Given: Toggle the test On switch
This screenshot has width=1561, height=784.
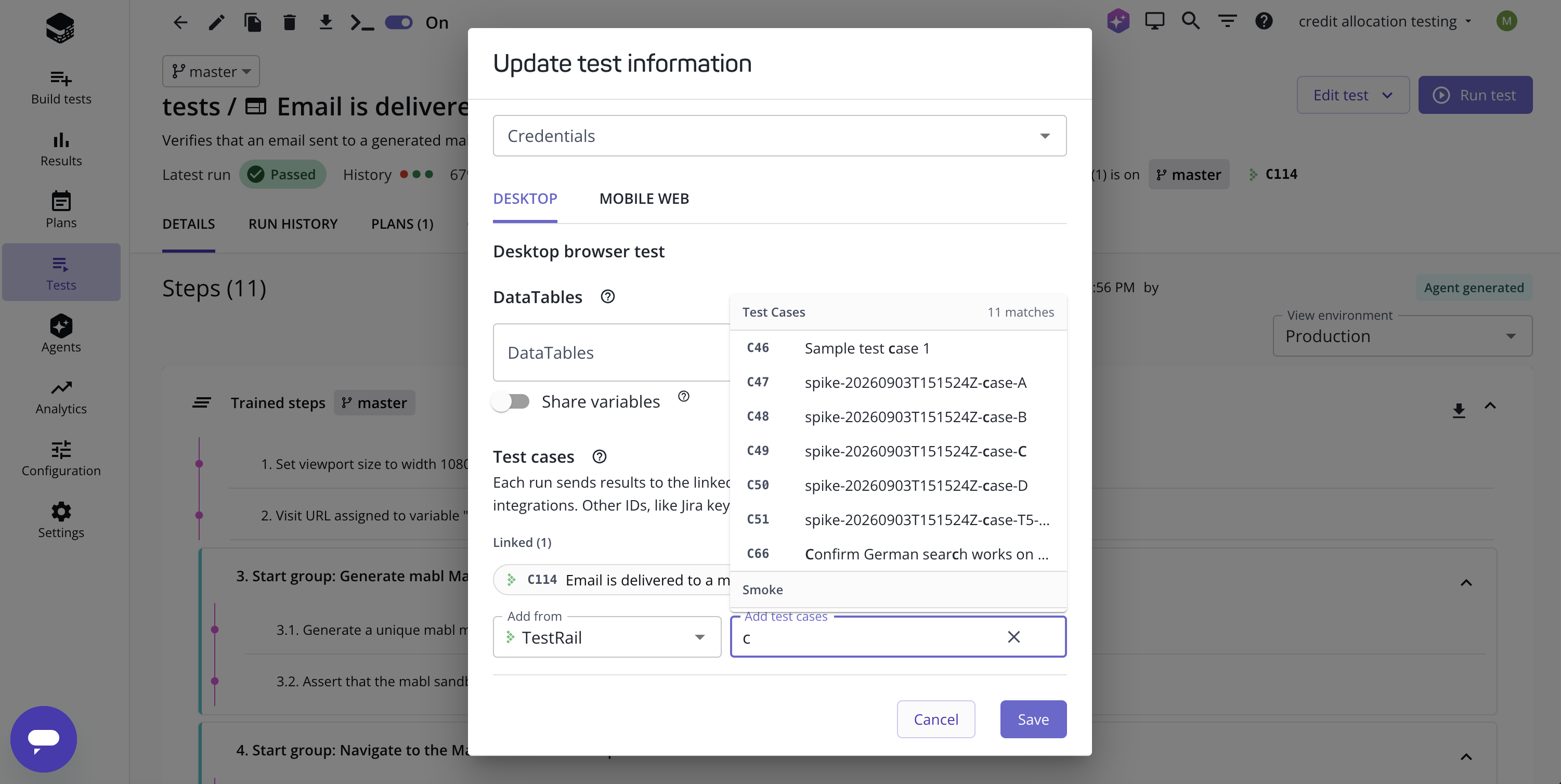Looking at the screenshot, I should (x=399, y=22).
